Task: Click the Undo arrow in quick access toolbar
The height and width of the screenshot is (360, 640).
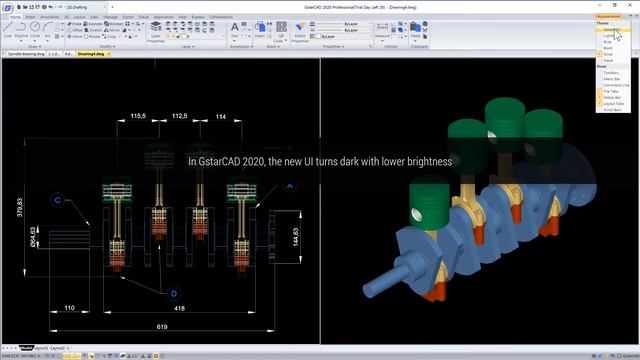Action: [x=51, y=7]
